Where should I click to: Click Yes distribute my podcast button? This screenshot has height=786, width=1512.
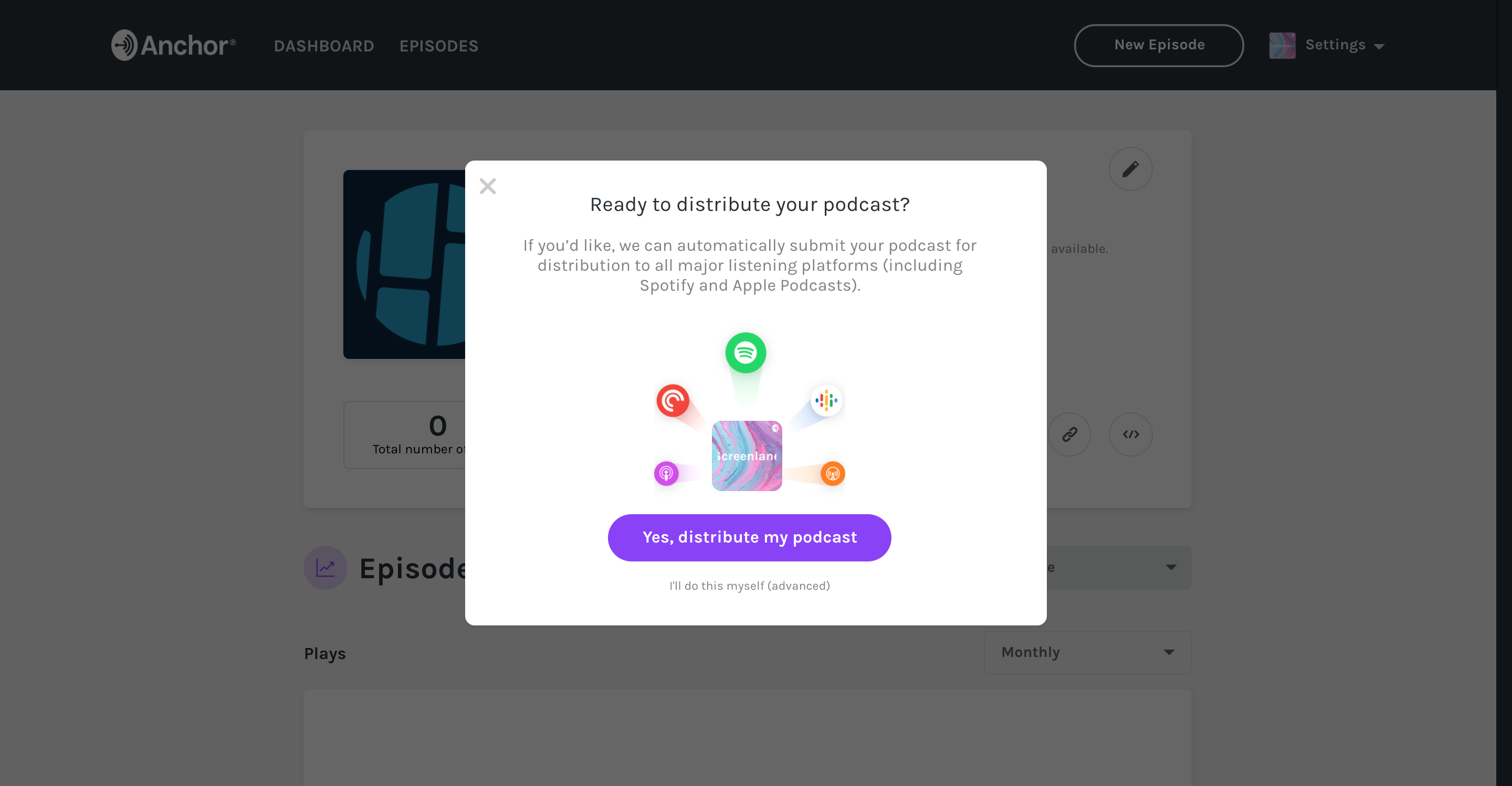click(749, 537)
